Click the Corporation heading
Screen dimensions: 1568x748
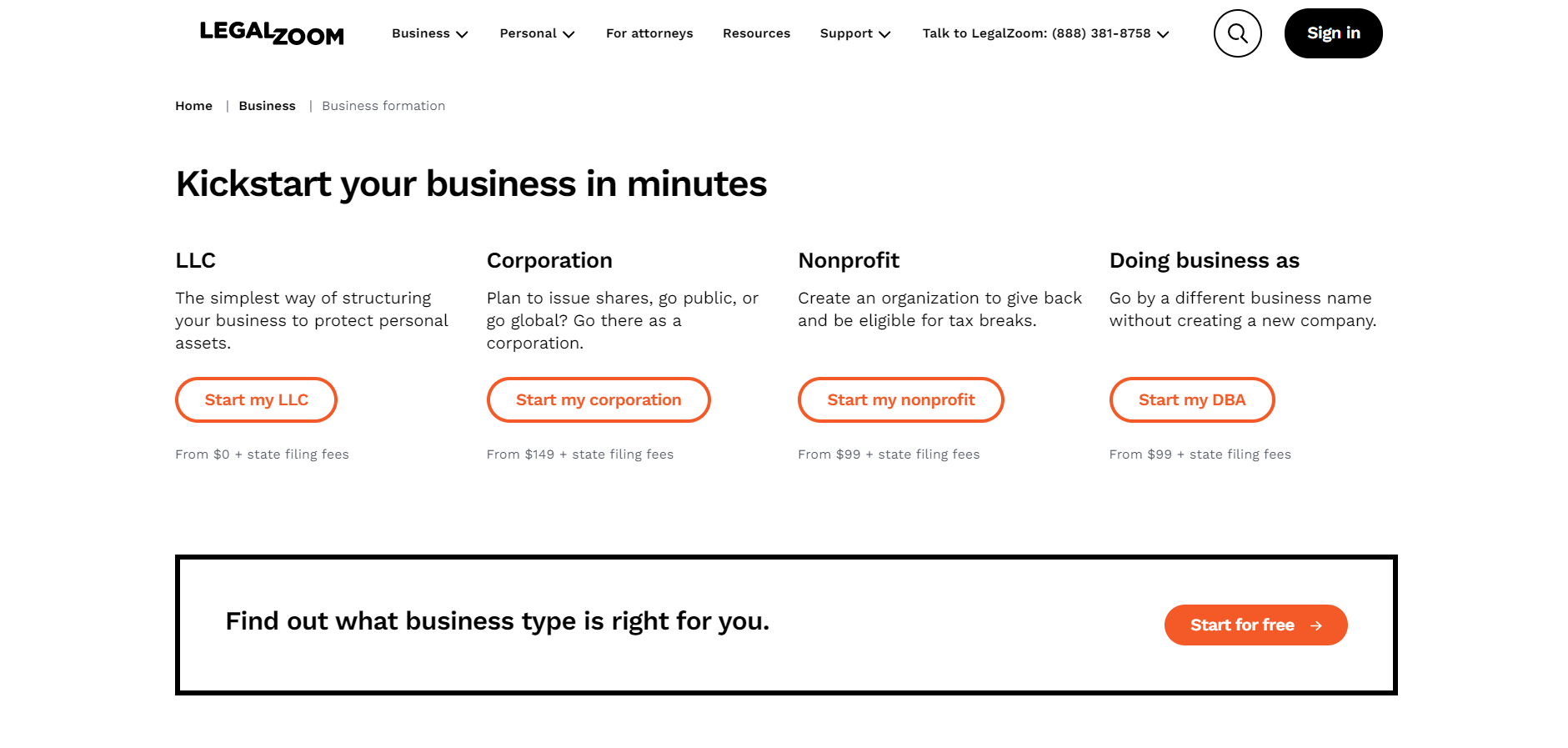click(x=549, y=260)
